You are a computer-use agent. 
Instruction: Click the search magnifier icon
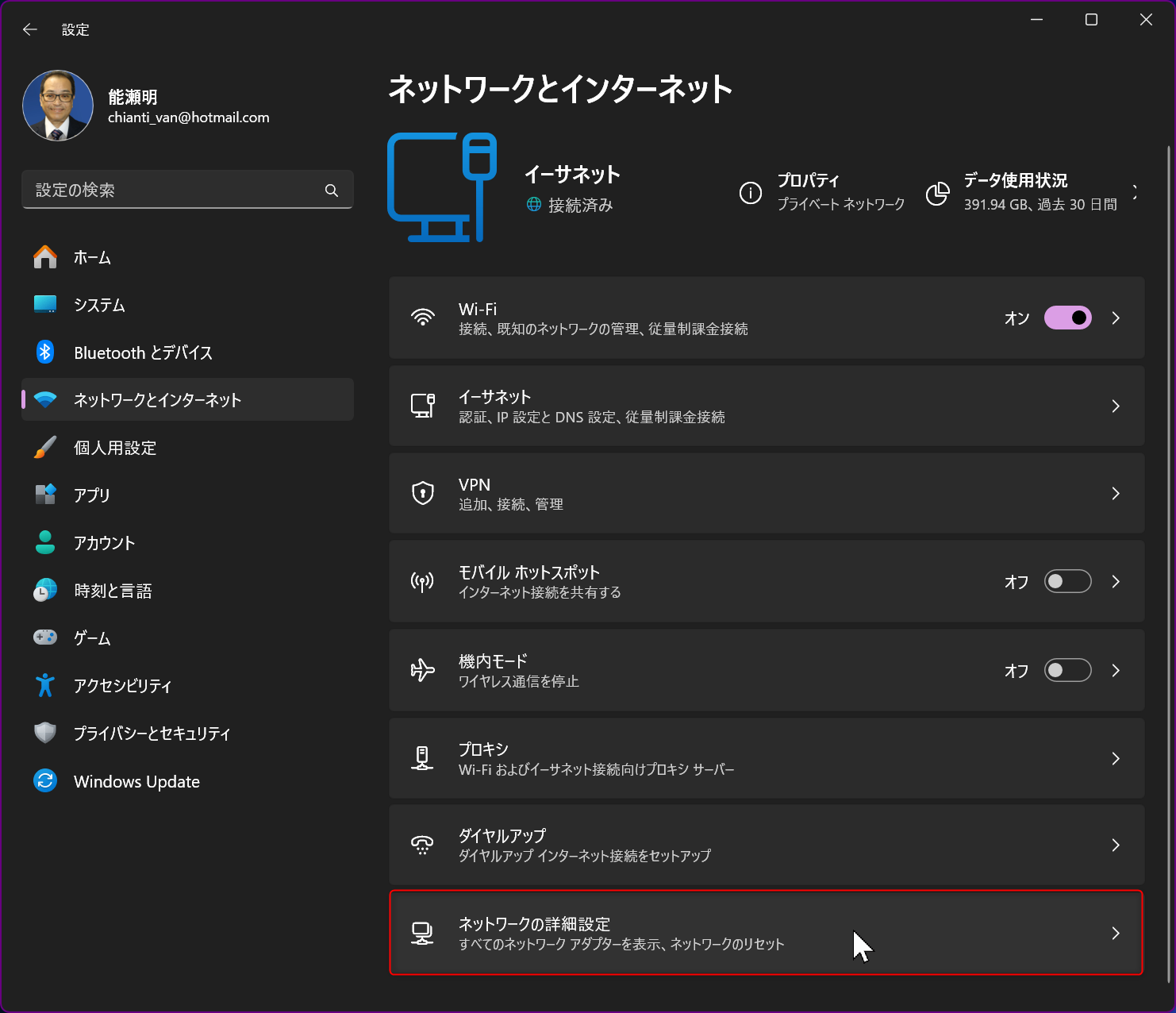332,191
